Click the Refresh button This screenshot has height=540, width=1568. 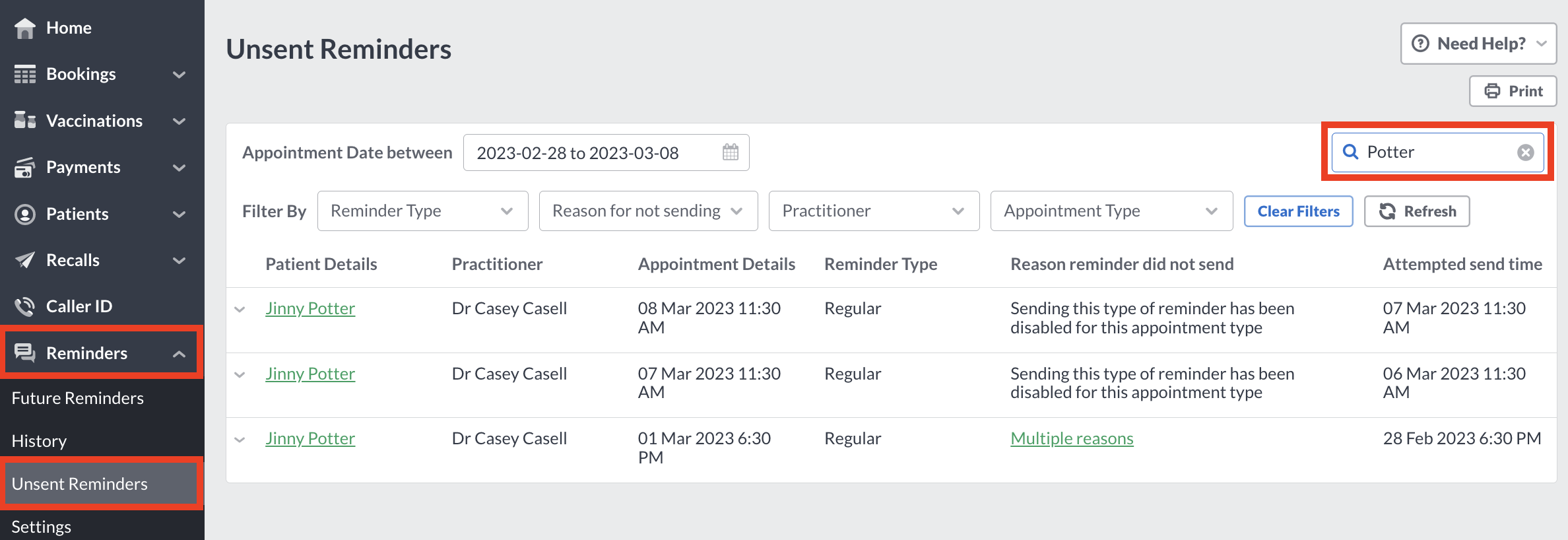pyautogui.click(x=1417, y=211)
